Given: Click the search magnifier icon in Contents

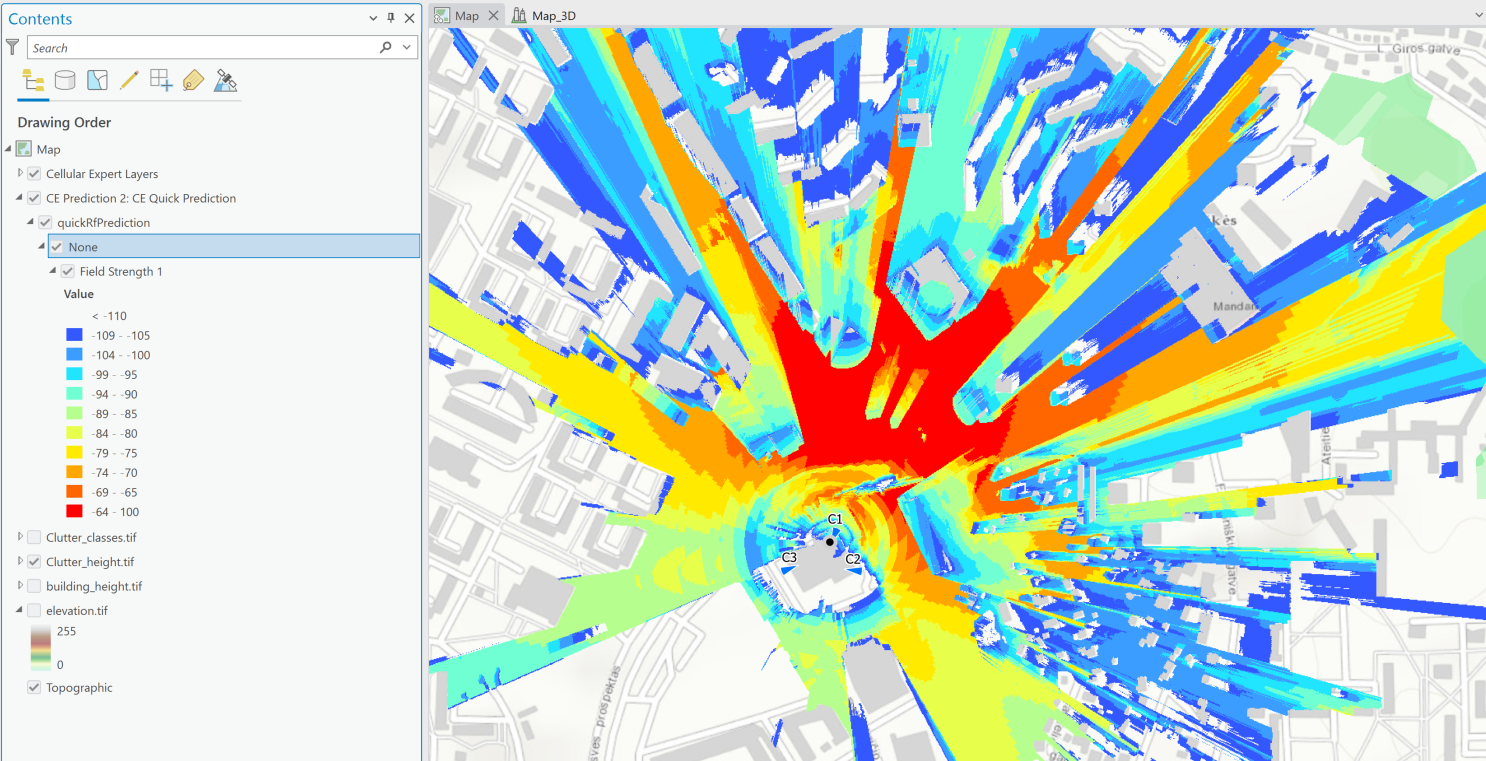Looking at the screenshot, I should click(x=386, y=47).
